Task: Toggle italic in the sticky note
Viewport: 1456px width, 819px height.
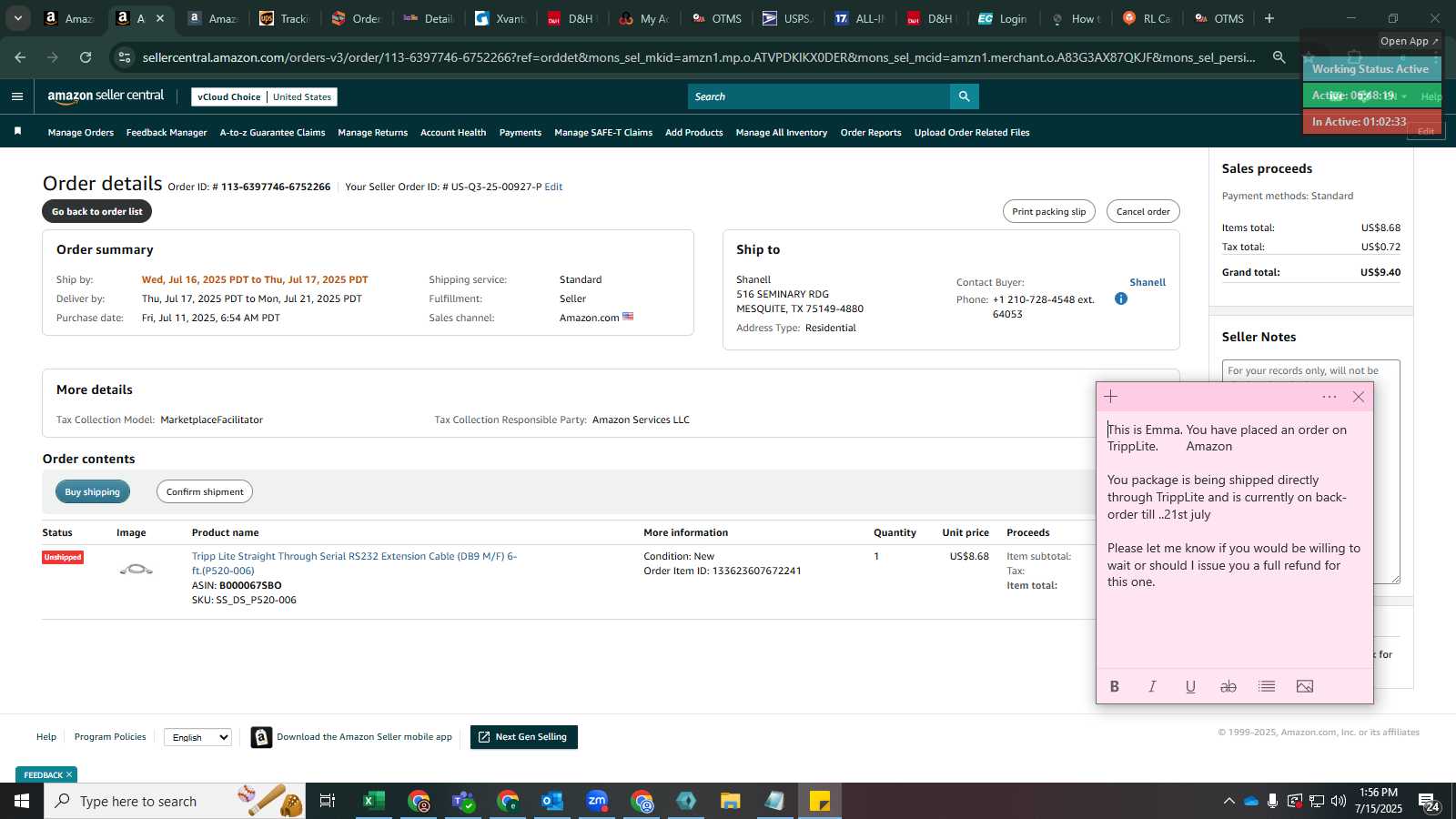Action: (x=1152, y=687)
